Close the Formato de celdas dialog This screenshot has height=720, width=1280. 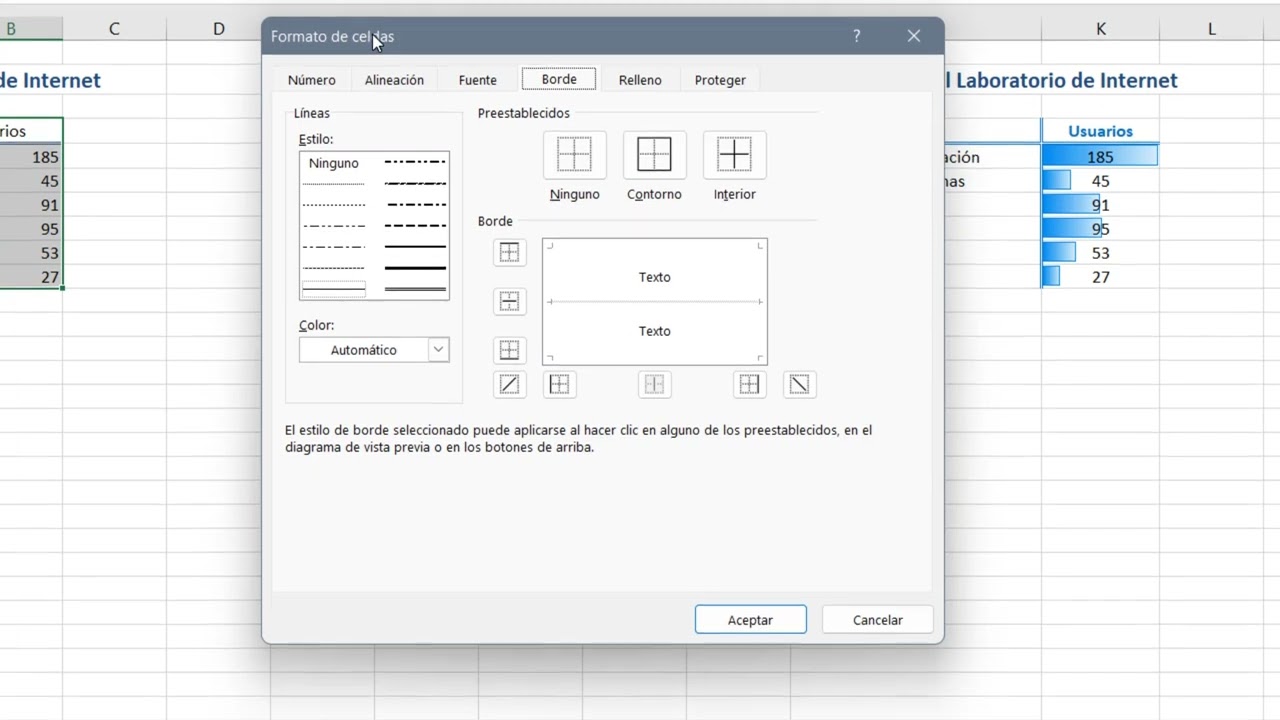[x=913, y=36]
